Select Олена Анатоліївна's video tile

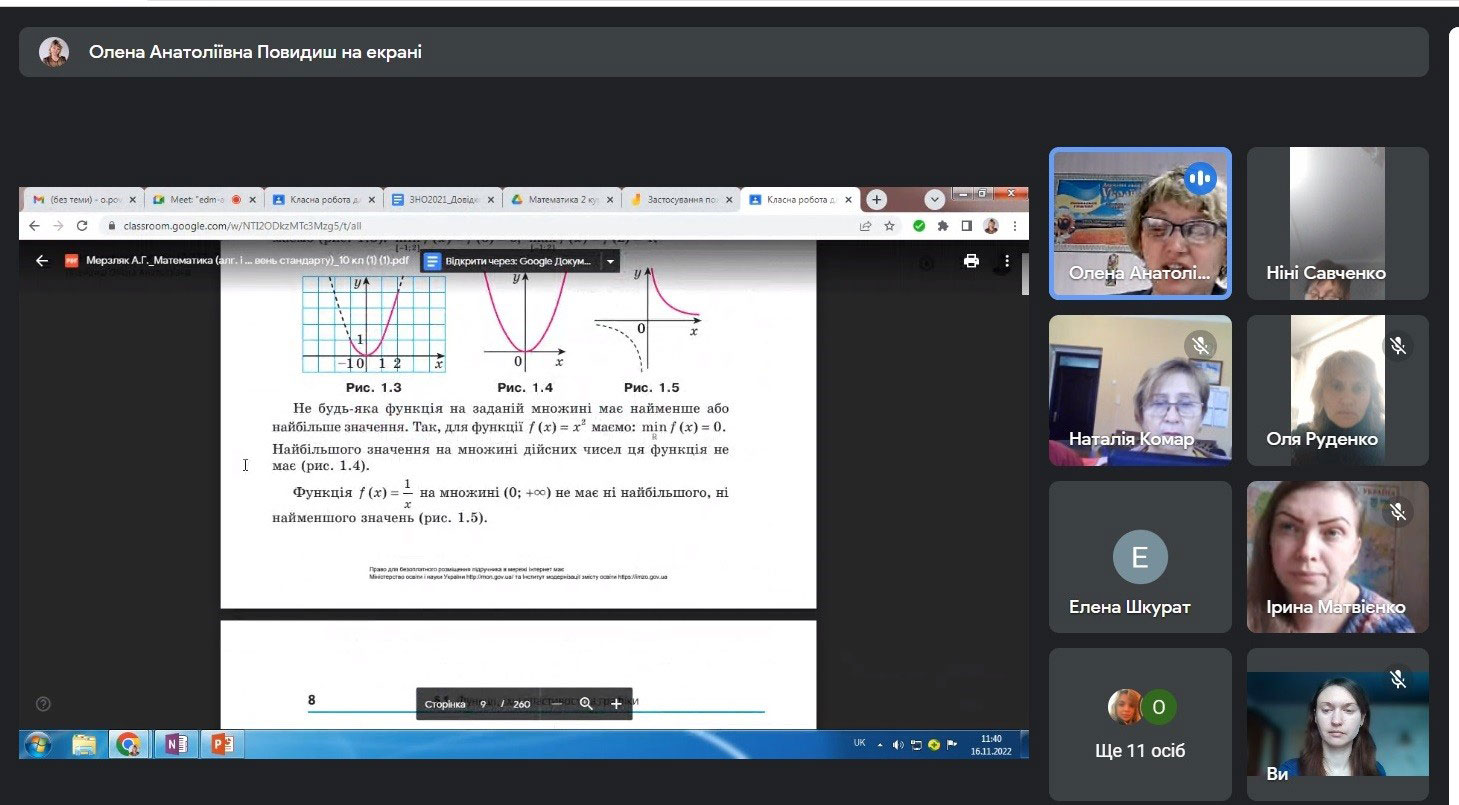tap(1140, 223)
